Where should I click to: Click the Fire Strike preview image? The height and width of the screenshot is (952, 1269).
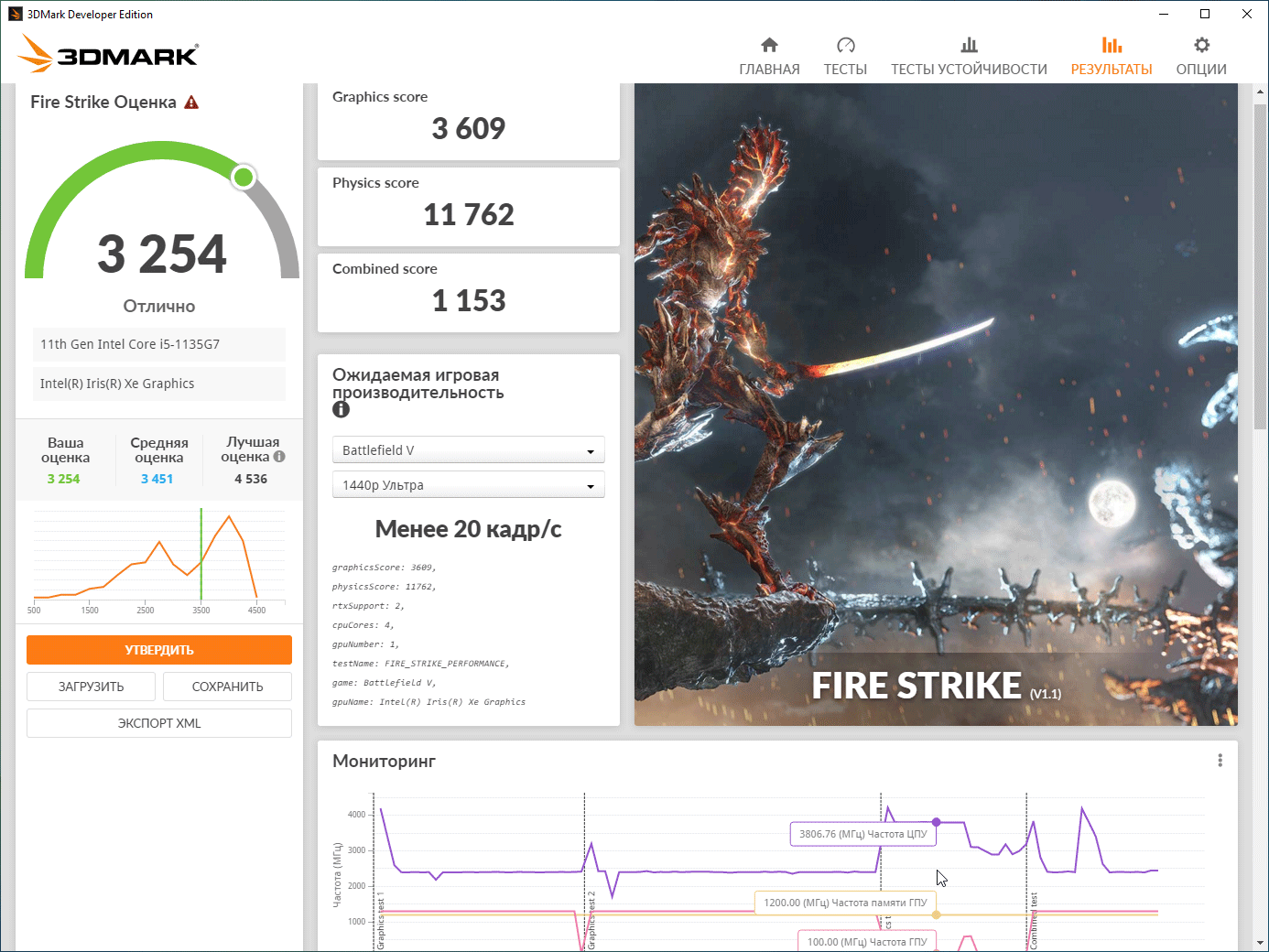pos(936,405)
